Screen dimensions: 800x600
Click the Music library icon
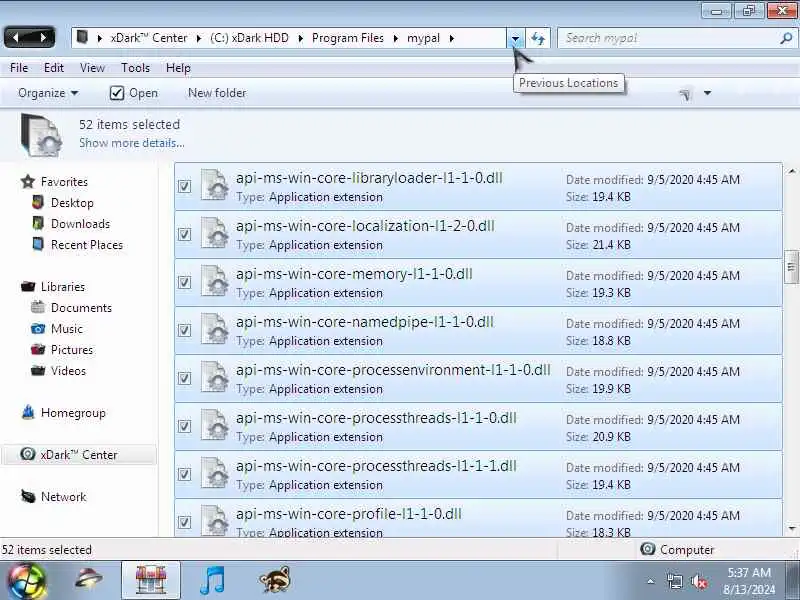[x=38, y=328]
